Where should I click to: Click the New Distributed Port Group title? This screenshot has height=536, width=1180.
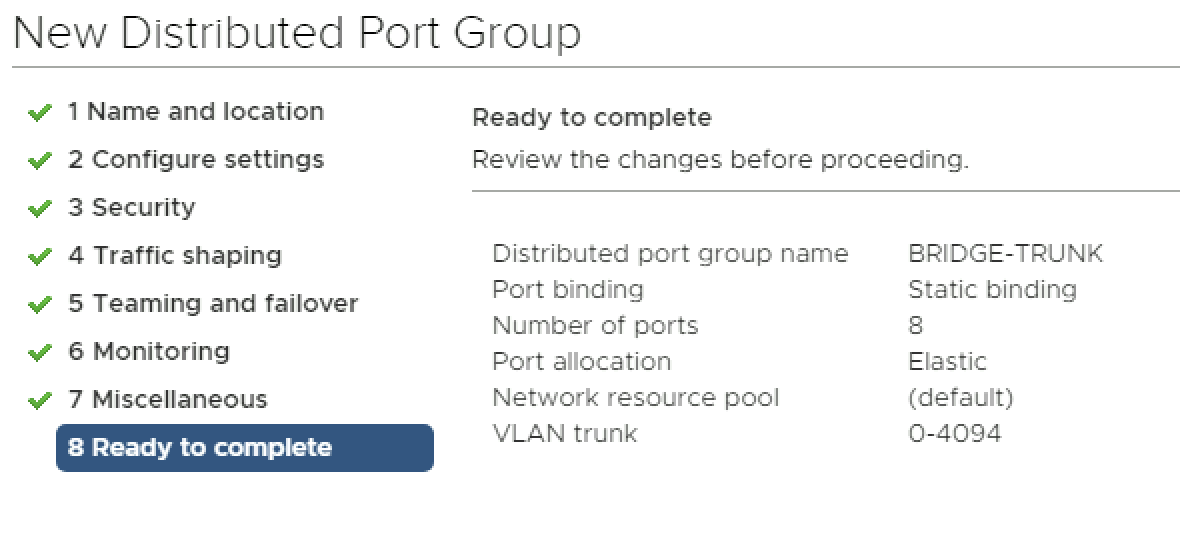click(x=297, y=34)
